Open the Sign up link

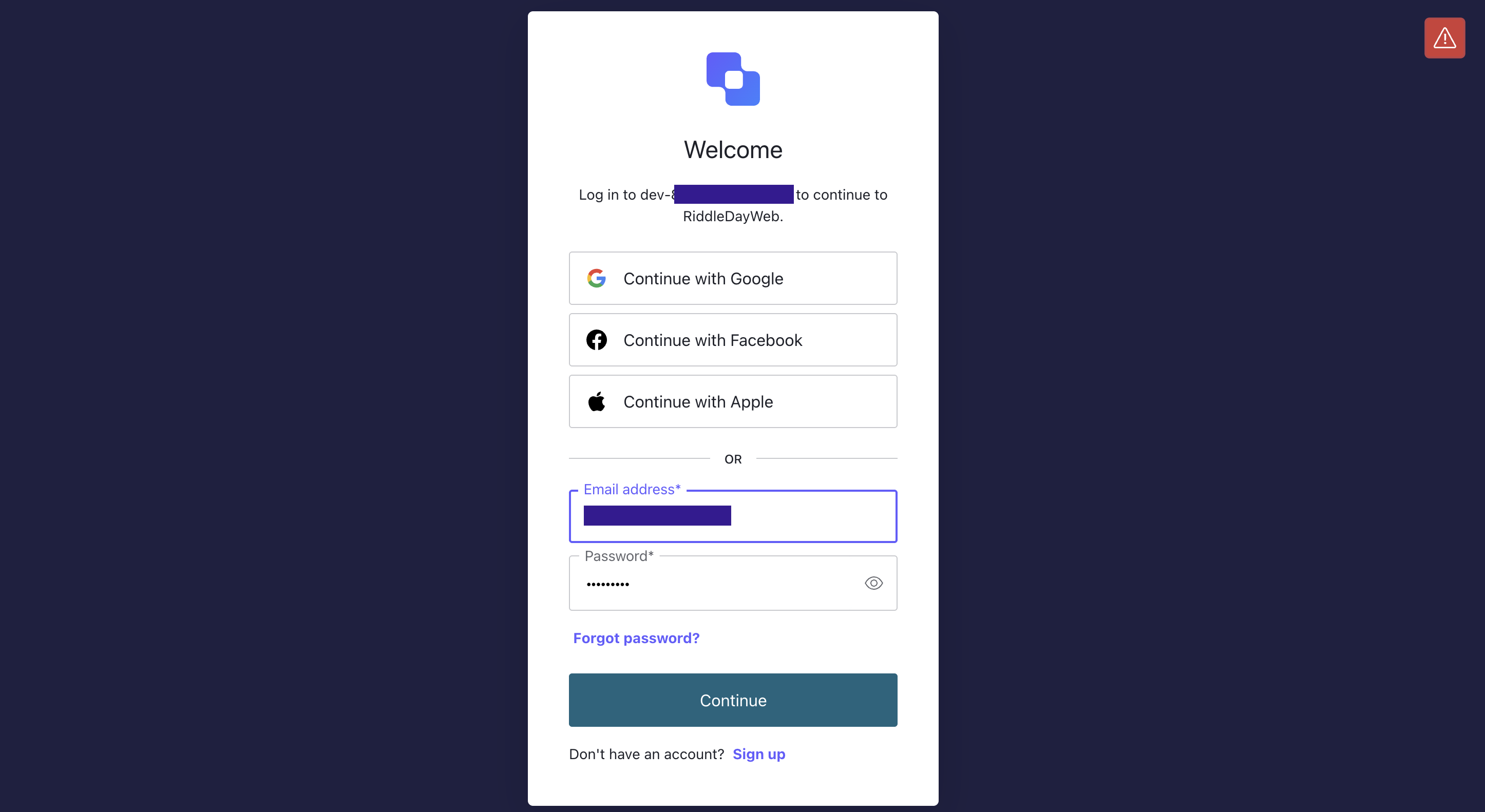click(758, 755)
